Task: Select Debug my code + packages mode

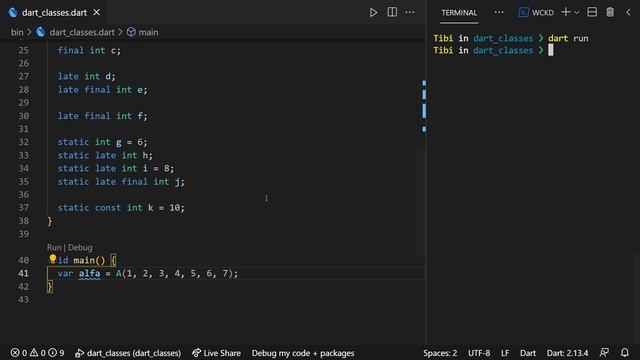Action: (303, 353)
